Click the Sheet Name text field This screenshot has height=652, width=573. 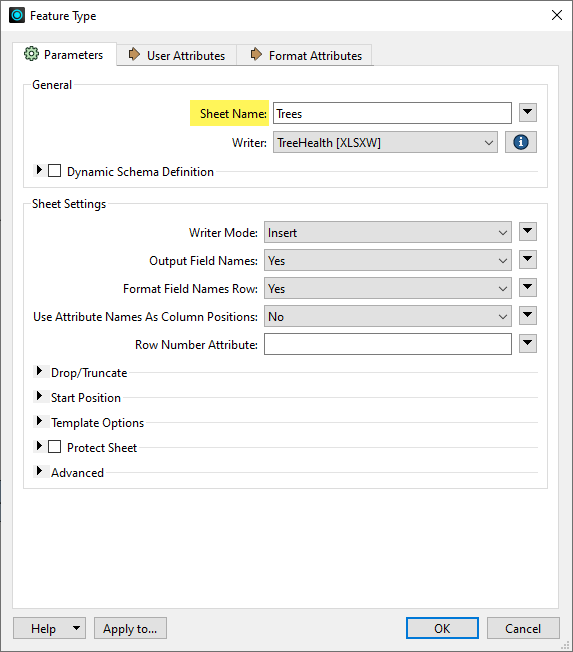[x=392, y=113]
